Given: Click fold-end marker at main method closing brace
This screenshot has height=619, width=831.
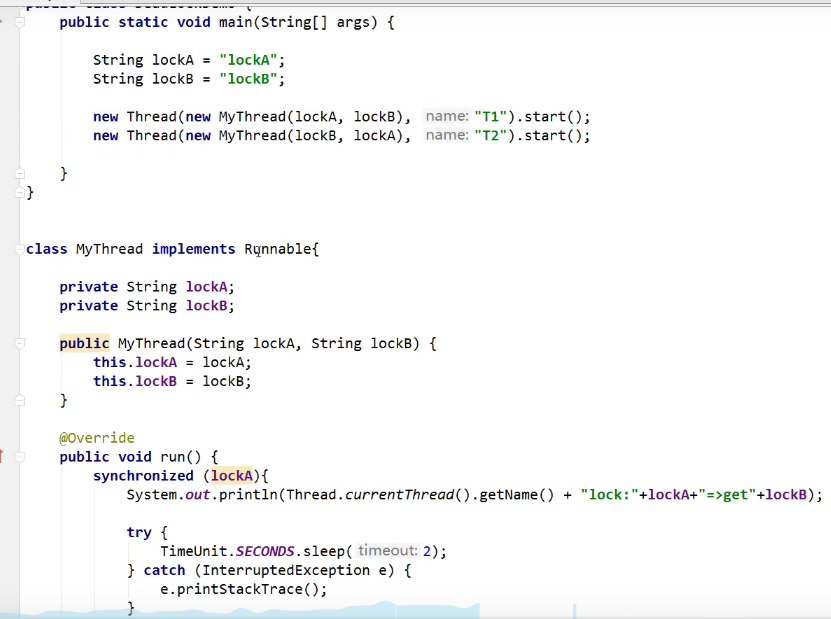Looking at the screenshot, I should [19, 174].
